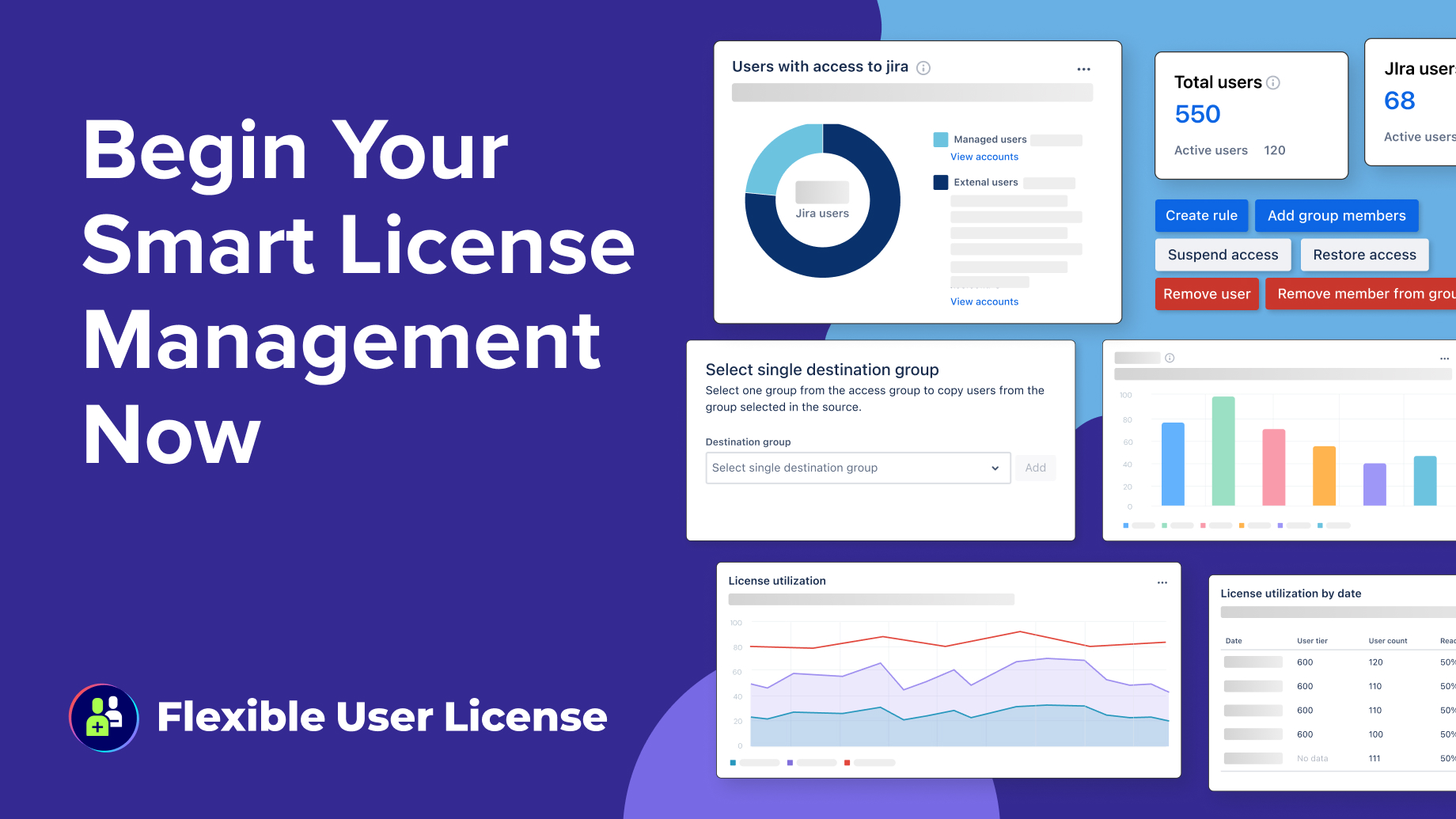The height and width of the screenshot is (819, 1456).
Task: Click Remove member from group button
Action: coord(1364,294)
